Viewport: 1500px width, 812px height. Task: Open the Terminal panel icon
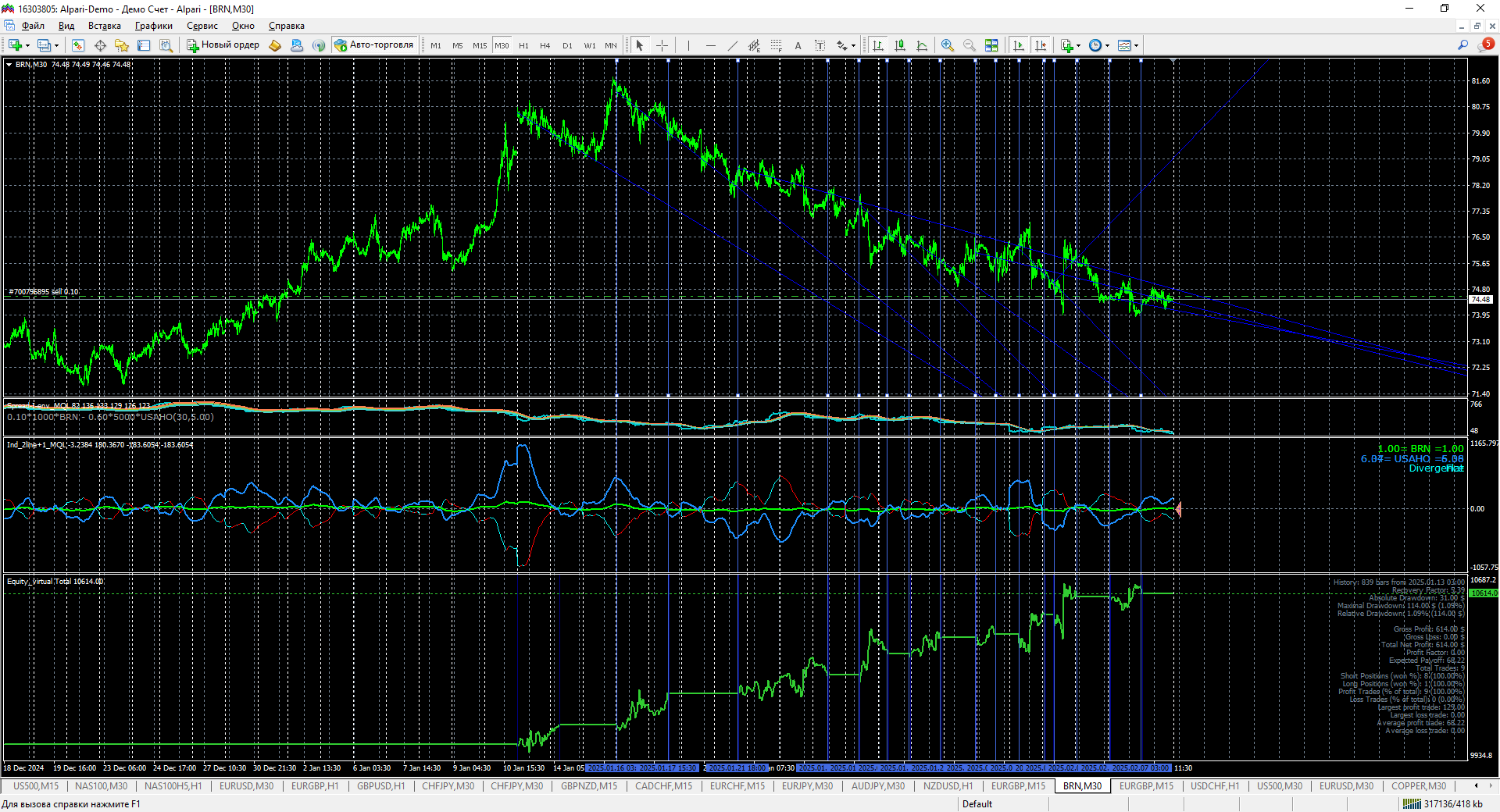coord(144,45)
